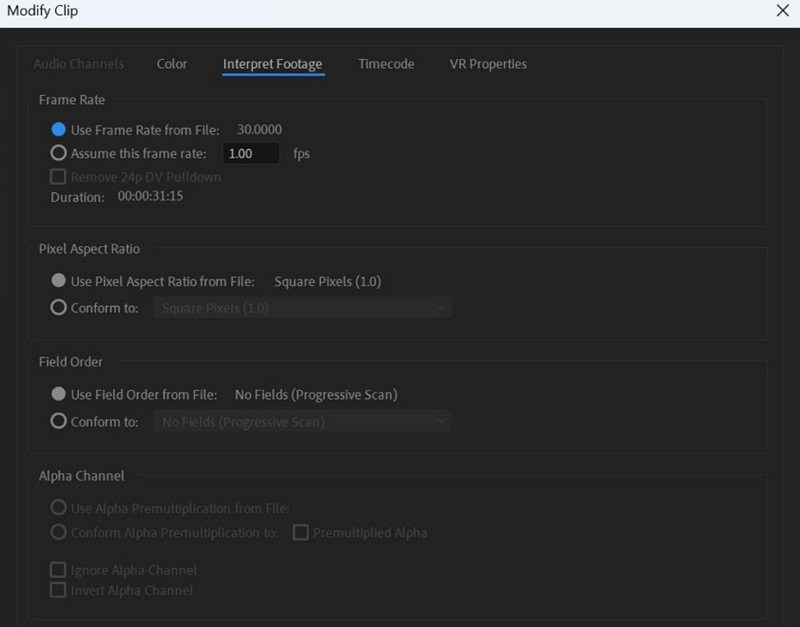This screenshot has height=627, width=800.
Task: Click the frame rate value 30.0000
Action: click(259, 130)
